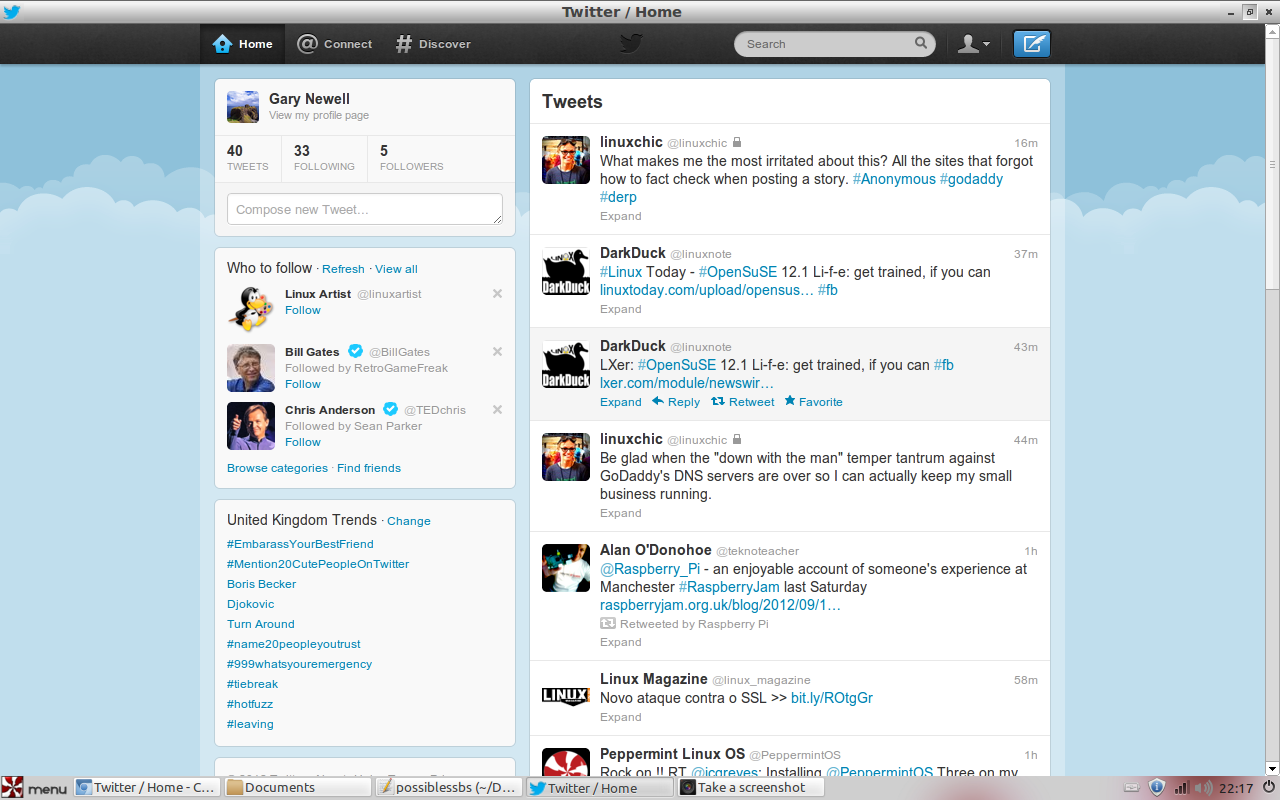Click Linux Magazine logo avatar
The width and height of the screenshot is (1280, 800).
click(x=566, y=697)
